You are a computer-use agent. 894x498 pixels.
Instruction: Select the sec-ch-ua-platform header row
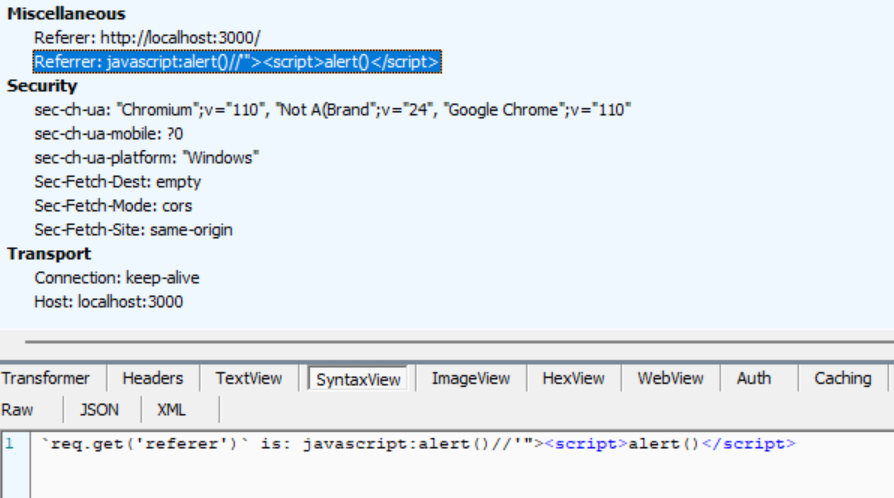click(147, 157)
